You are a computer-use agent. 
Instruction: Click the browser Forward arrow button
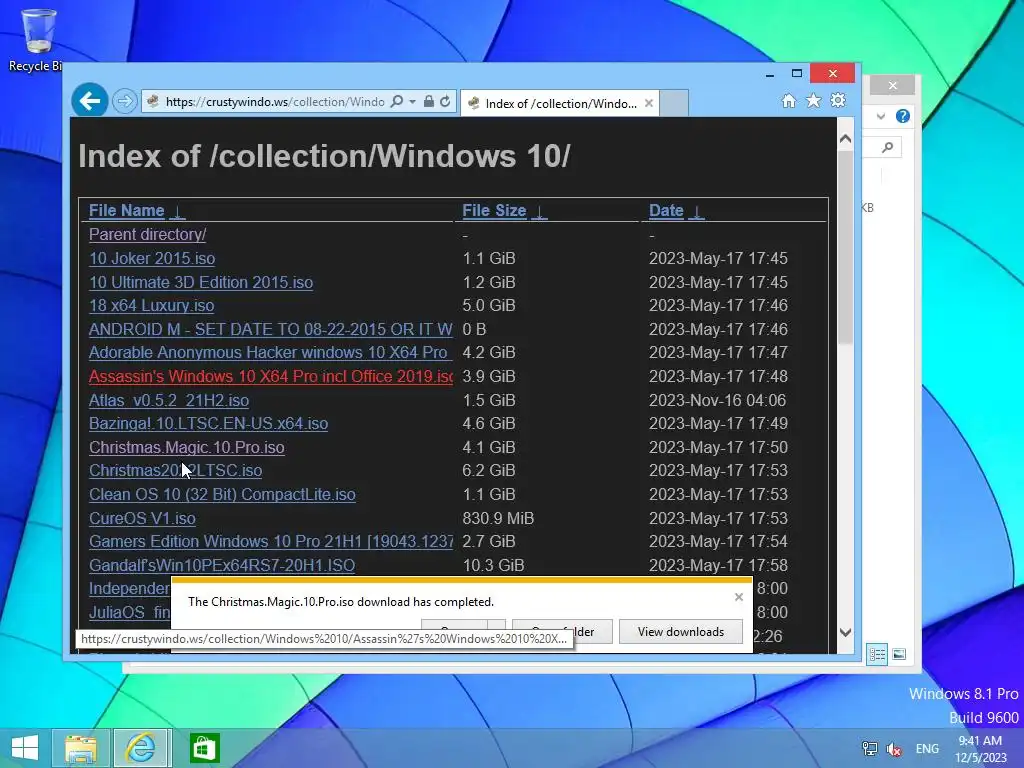coord(124,101)
